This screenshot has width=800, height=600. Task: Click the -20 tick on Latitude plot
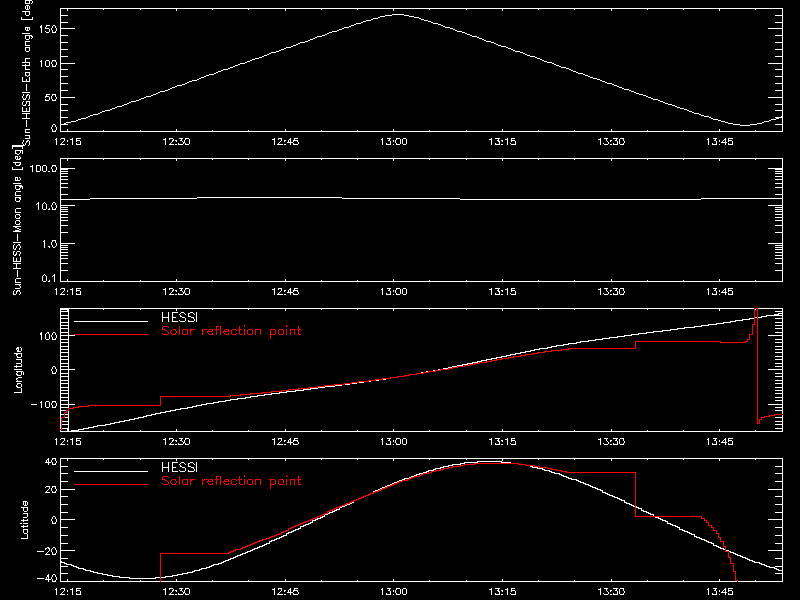coord(47,551)
